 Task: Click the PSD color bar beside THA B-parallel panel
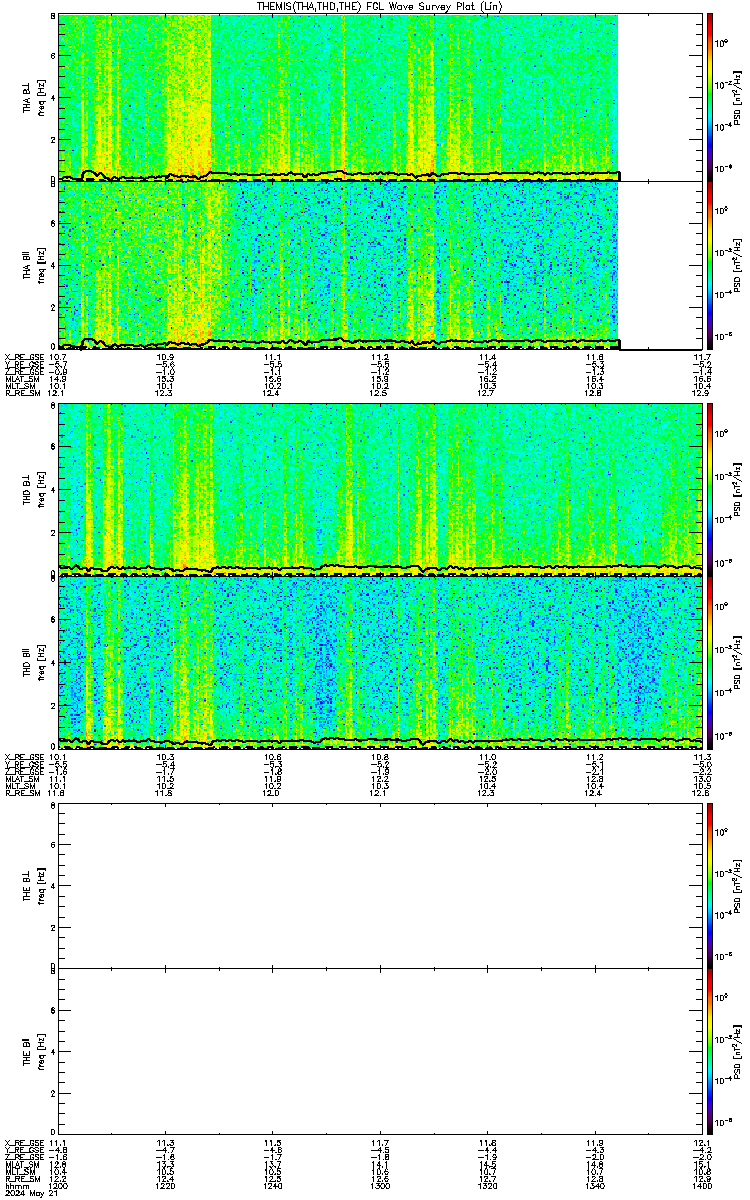(x=710, y=265)
